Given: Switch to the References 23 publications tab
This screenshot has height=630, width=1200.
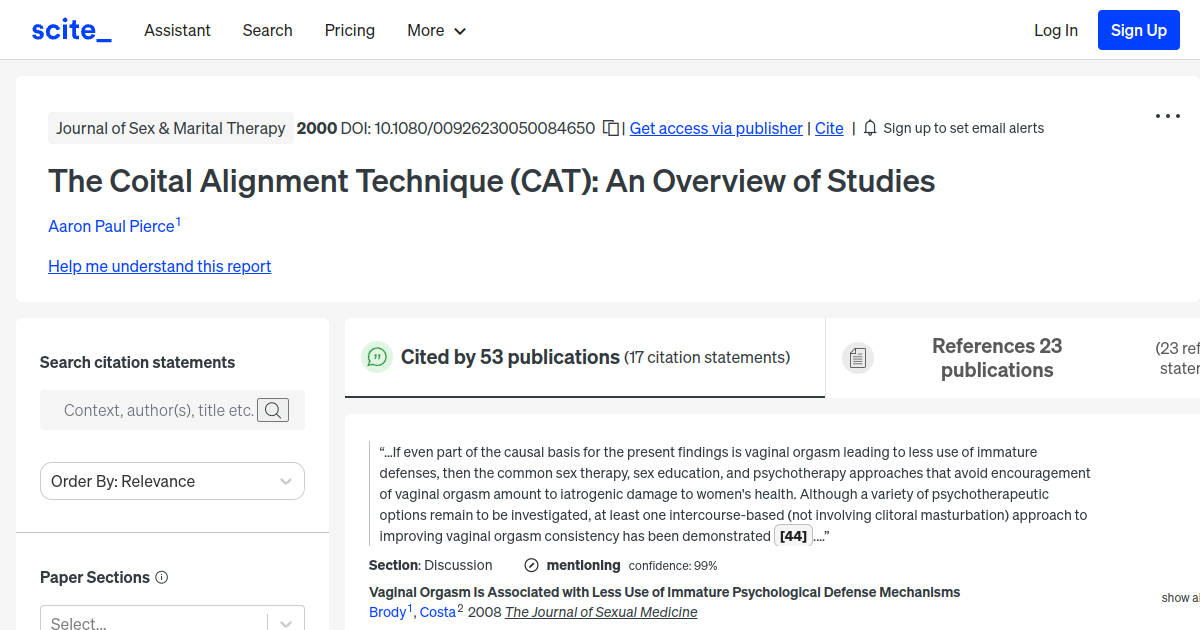Looking at the screenshot, I should pos(997,357).
